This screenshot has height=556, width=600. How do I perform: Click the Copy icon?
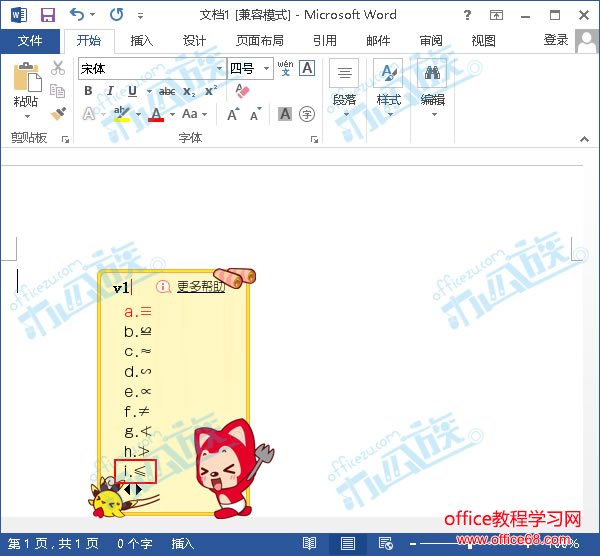[x=57, y=91]
